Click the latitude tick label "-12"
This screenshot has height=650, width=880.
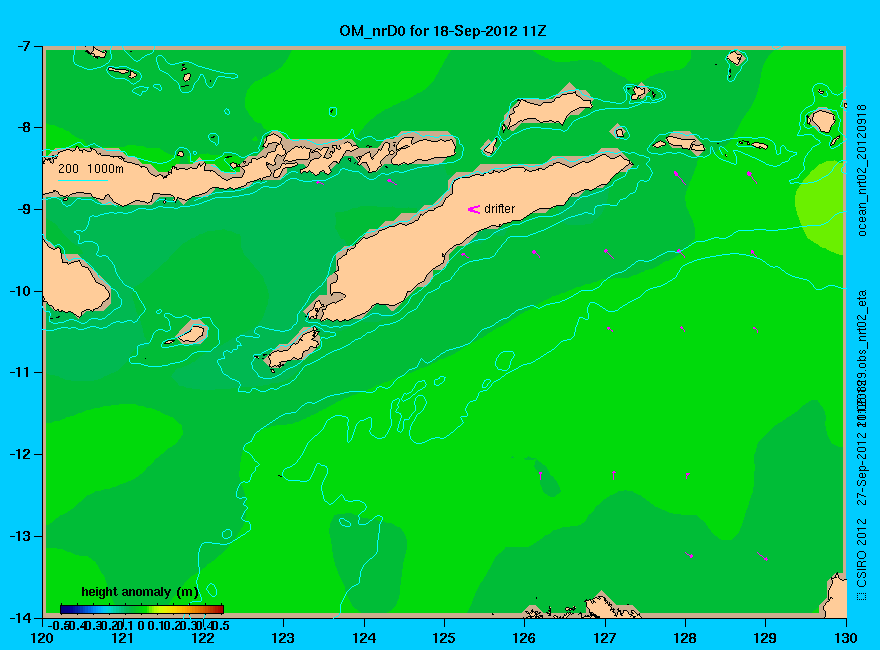(x=19, y=454)
